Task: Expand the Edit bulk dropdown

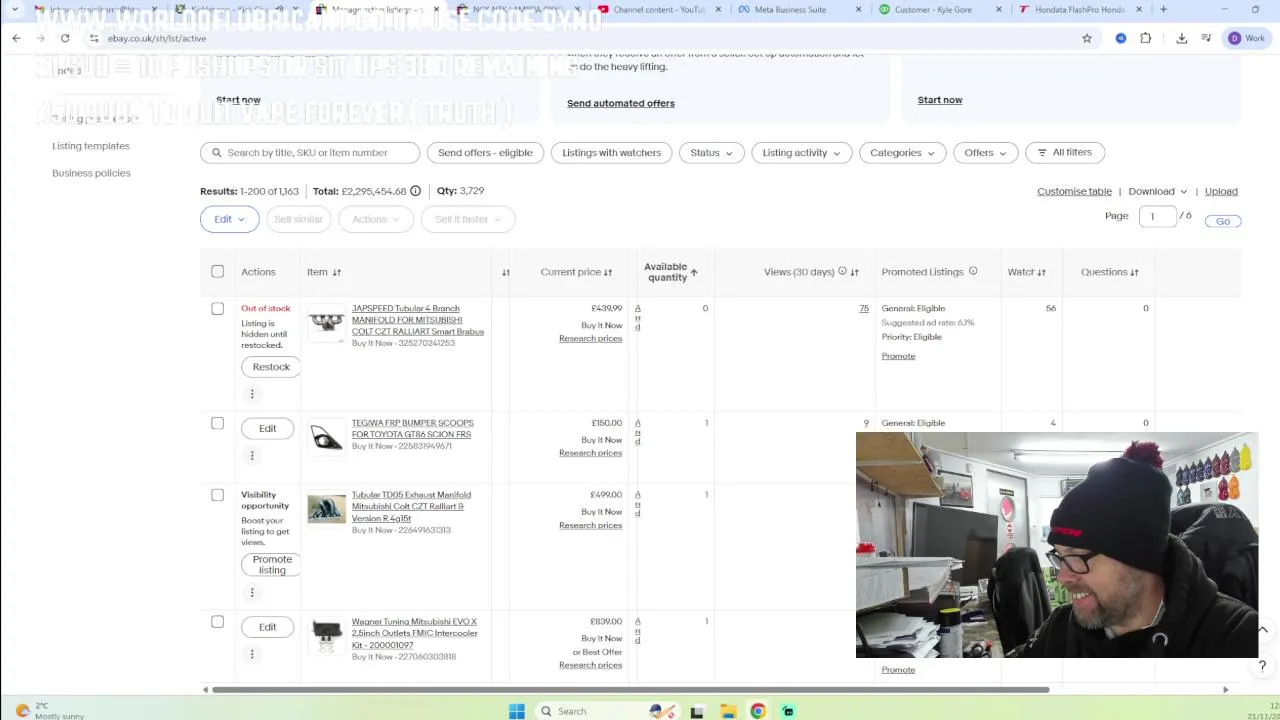Action: (229, 219)
